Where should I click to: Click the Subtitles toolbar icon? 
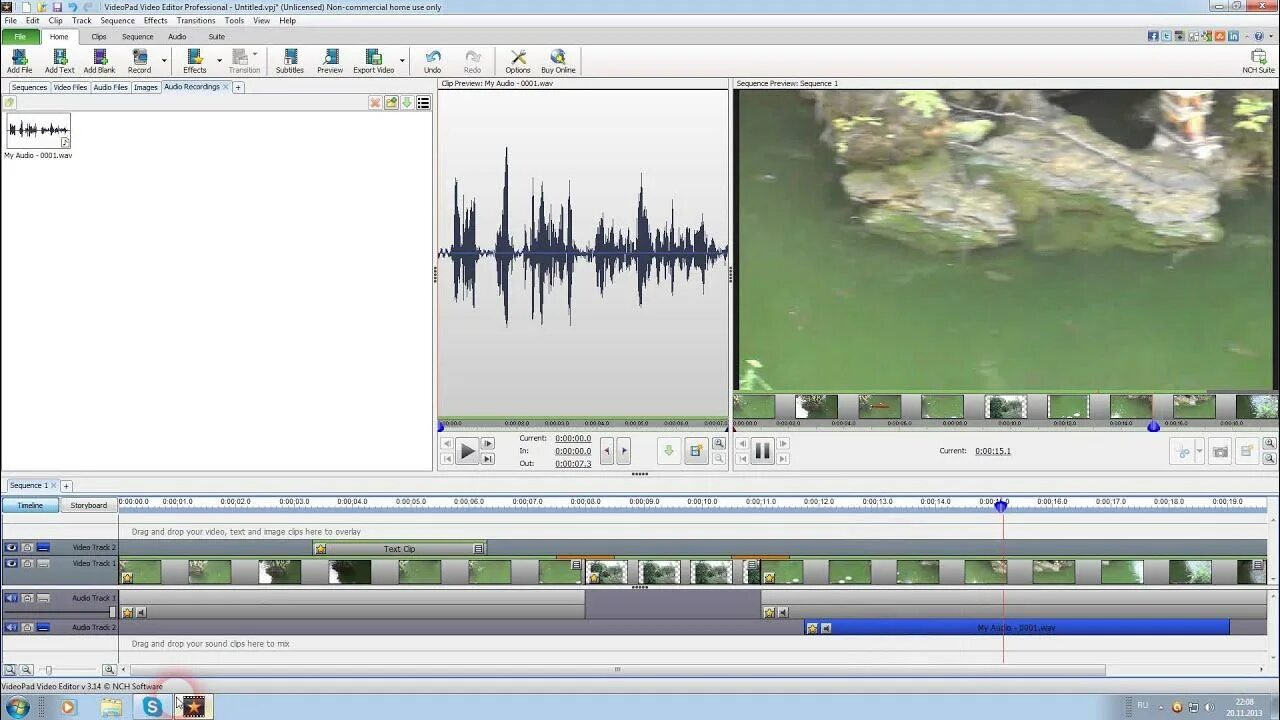(x=289, y=61)
